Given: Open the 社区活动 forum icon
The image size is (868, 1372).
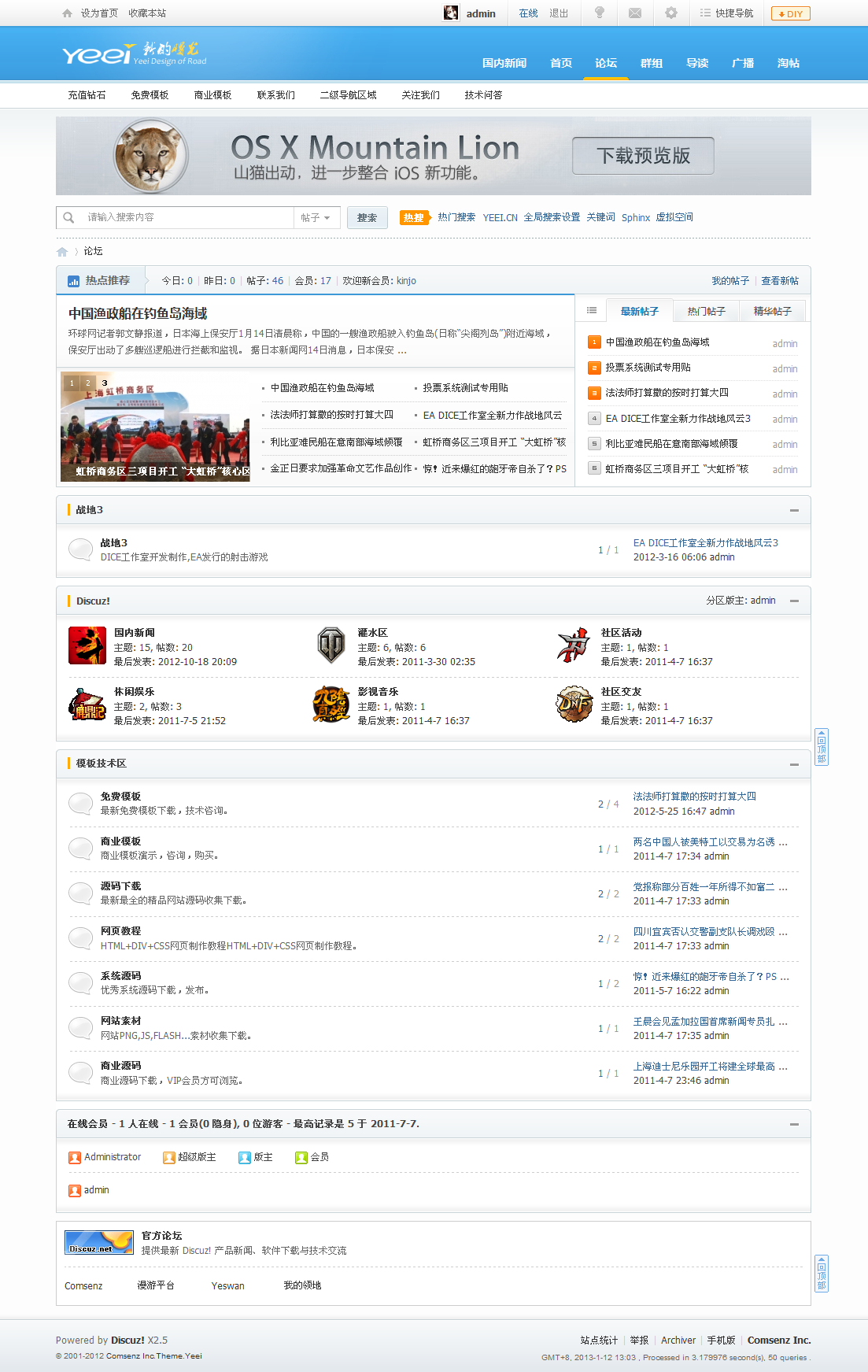Looking at the screenshot, I should tap(574, 646).
